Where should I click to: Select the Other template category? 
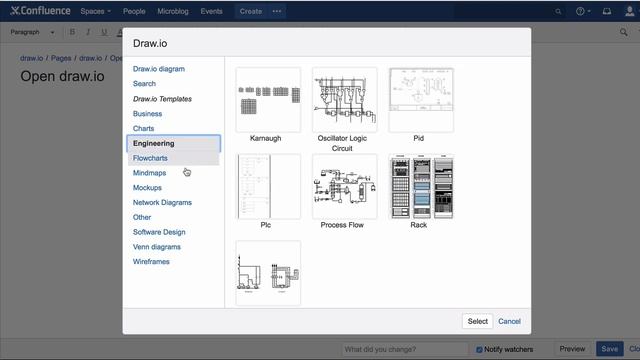(142, 217)
